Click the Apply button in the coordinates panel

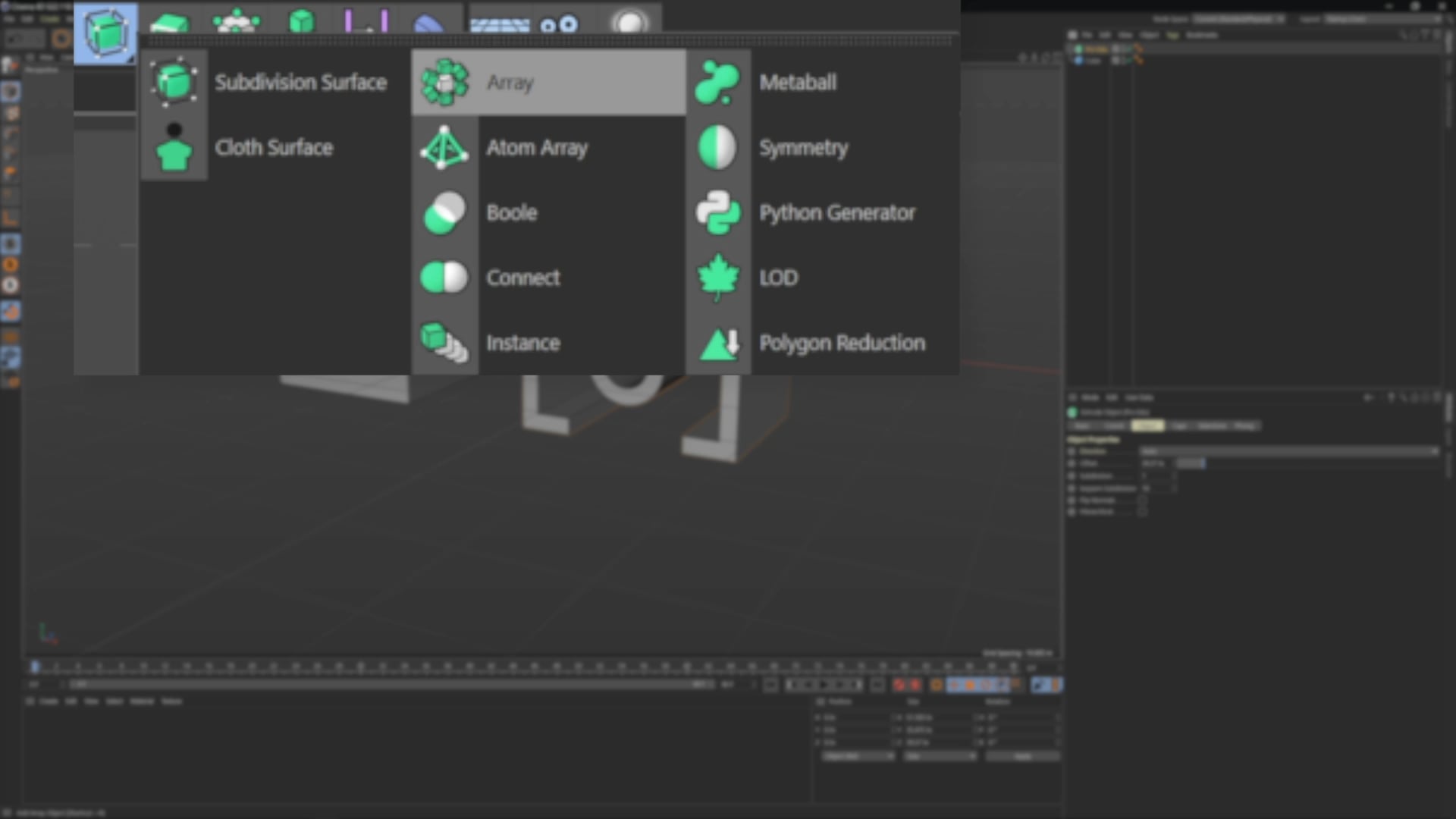tap(1023, 757)
